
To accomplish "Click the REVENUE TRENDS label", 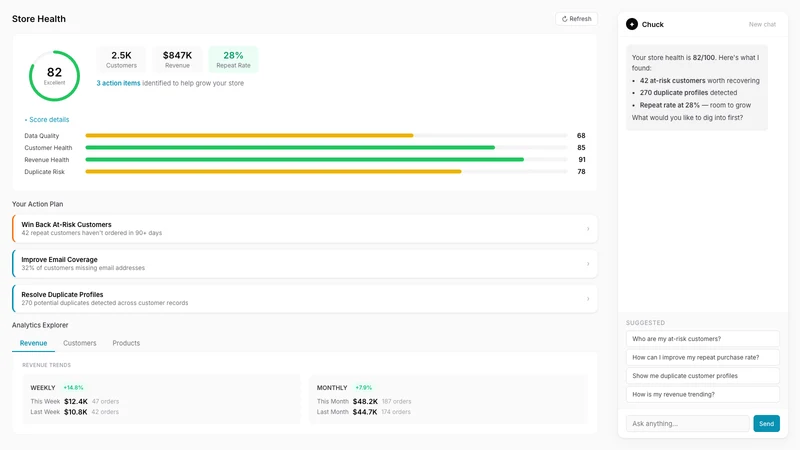I will click(46, 365).
